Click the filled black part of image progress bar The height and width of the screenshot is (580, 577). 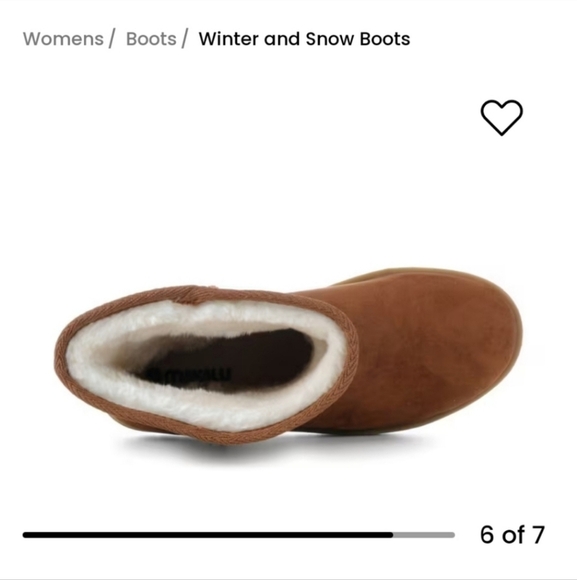pyautogui.click(x=207, y=535)
